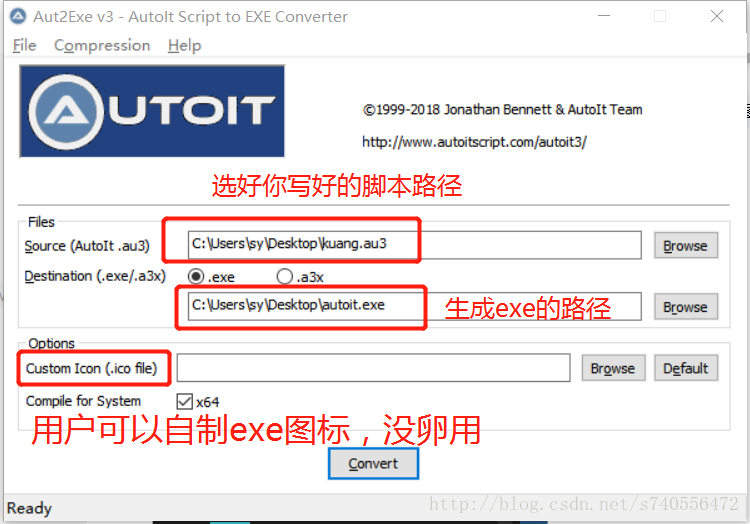
Task: Click Browse next to Source script field
Action: (686, 245)
